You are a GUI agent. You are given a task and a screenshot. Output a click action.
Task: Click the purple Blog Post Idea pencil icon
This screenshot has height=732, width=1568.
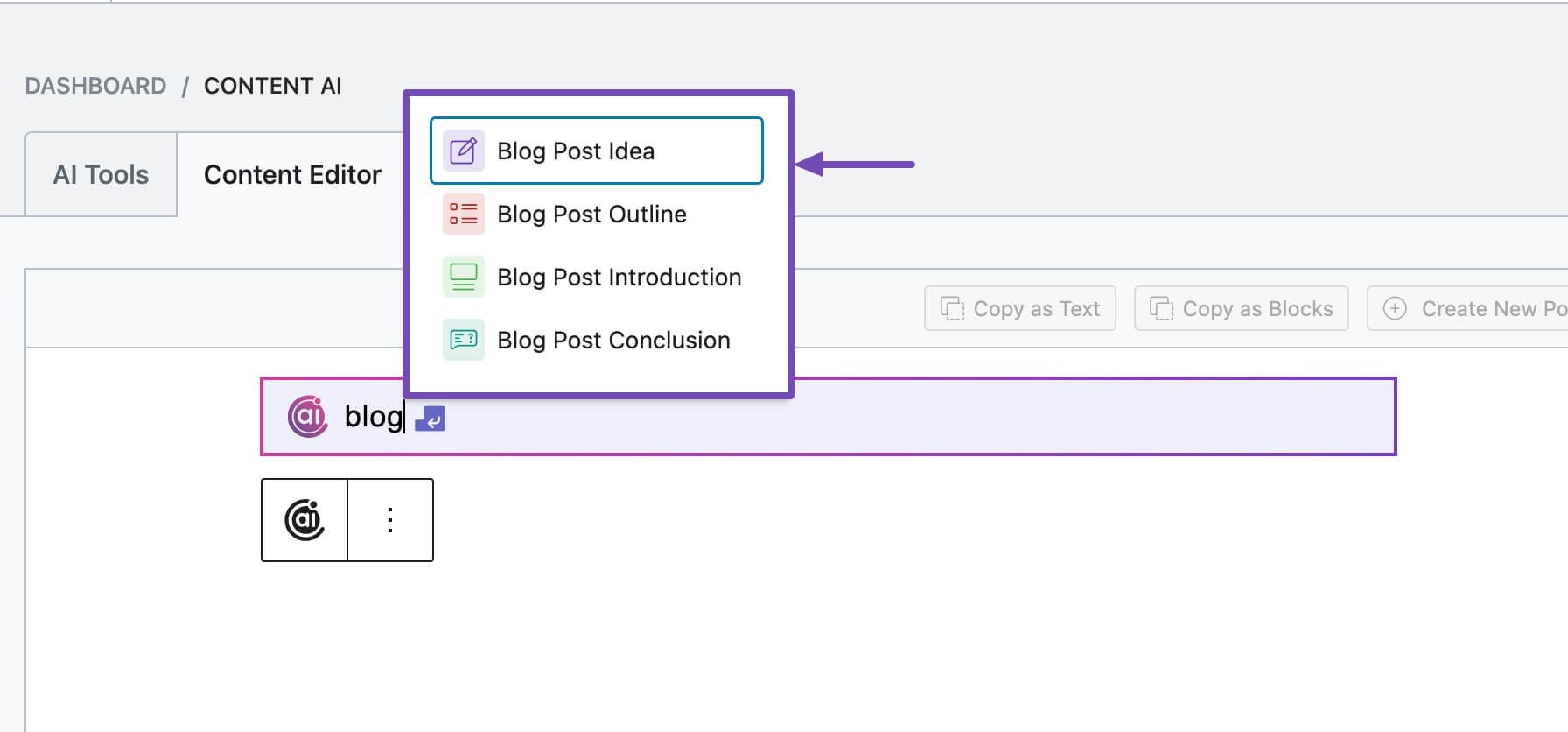pyautogui.click(x=463, y=151)
